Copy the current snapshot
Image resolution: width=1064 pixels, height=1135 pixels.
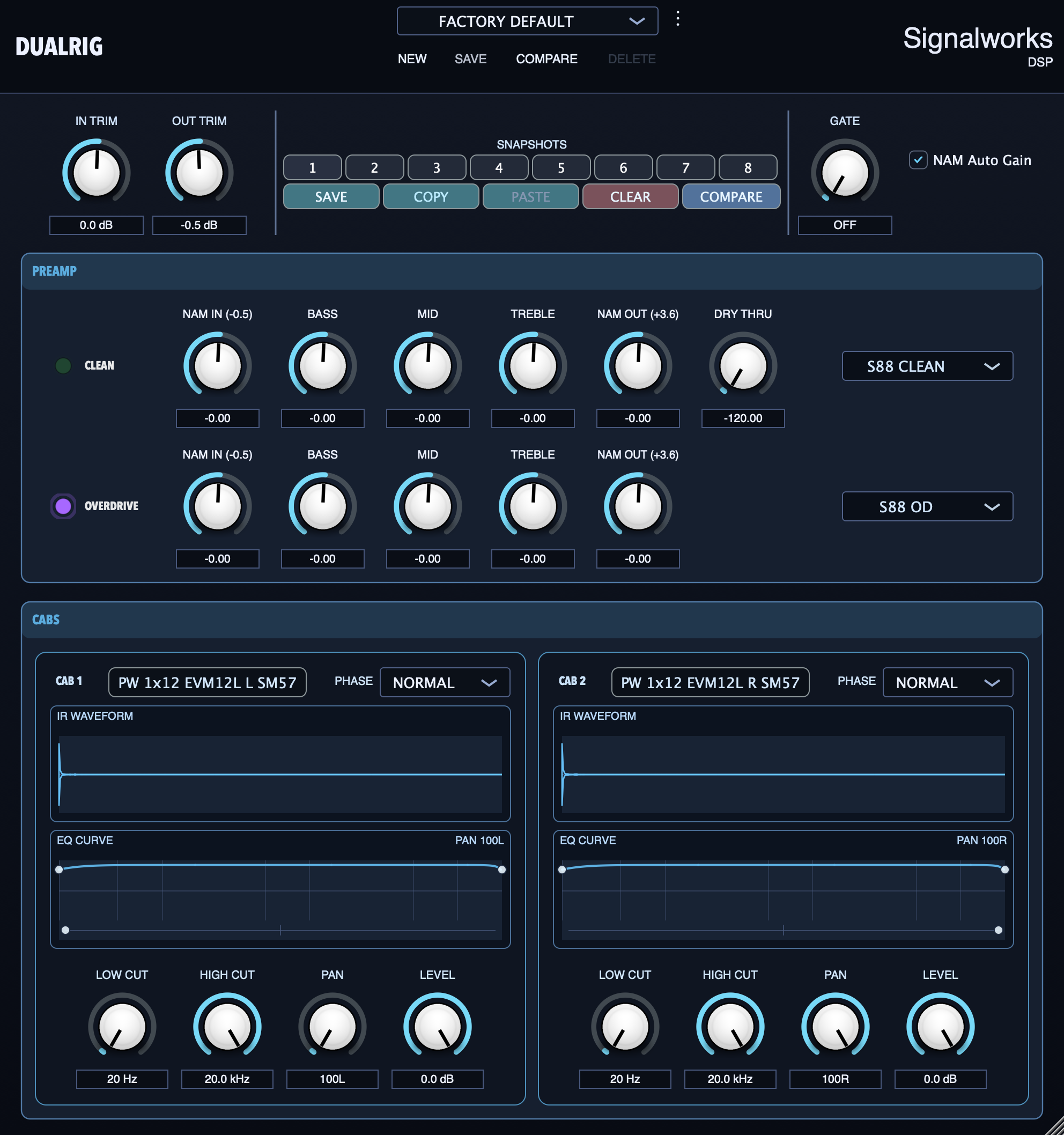tap(431, 196)
